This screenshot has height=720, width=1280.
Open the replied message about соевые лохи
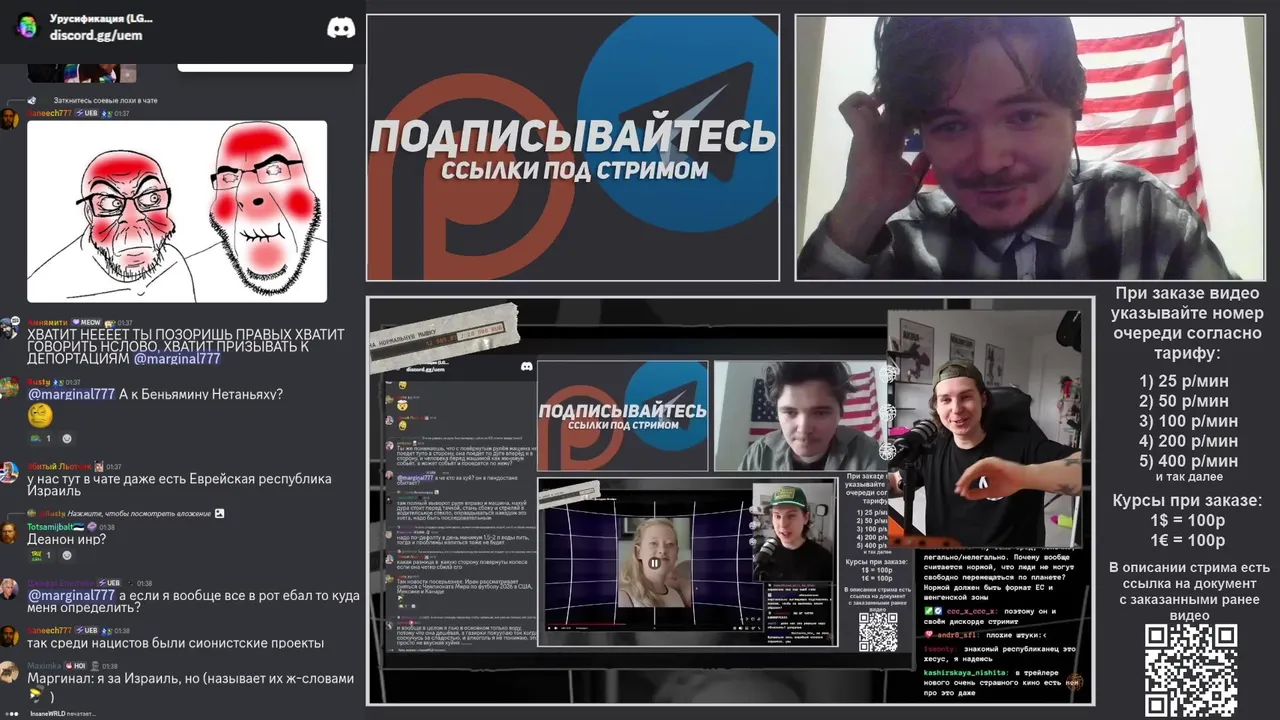105,100
